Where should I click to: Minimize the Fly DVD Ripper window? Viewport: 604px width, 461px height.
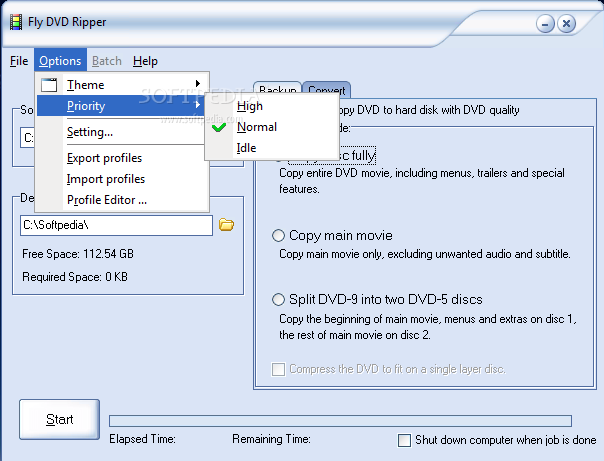pos(545,24)
